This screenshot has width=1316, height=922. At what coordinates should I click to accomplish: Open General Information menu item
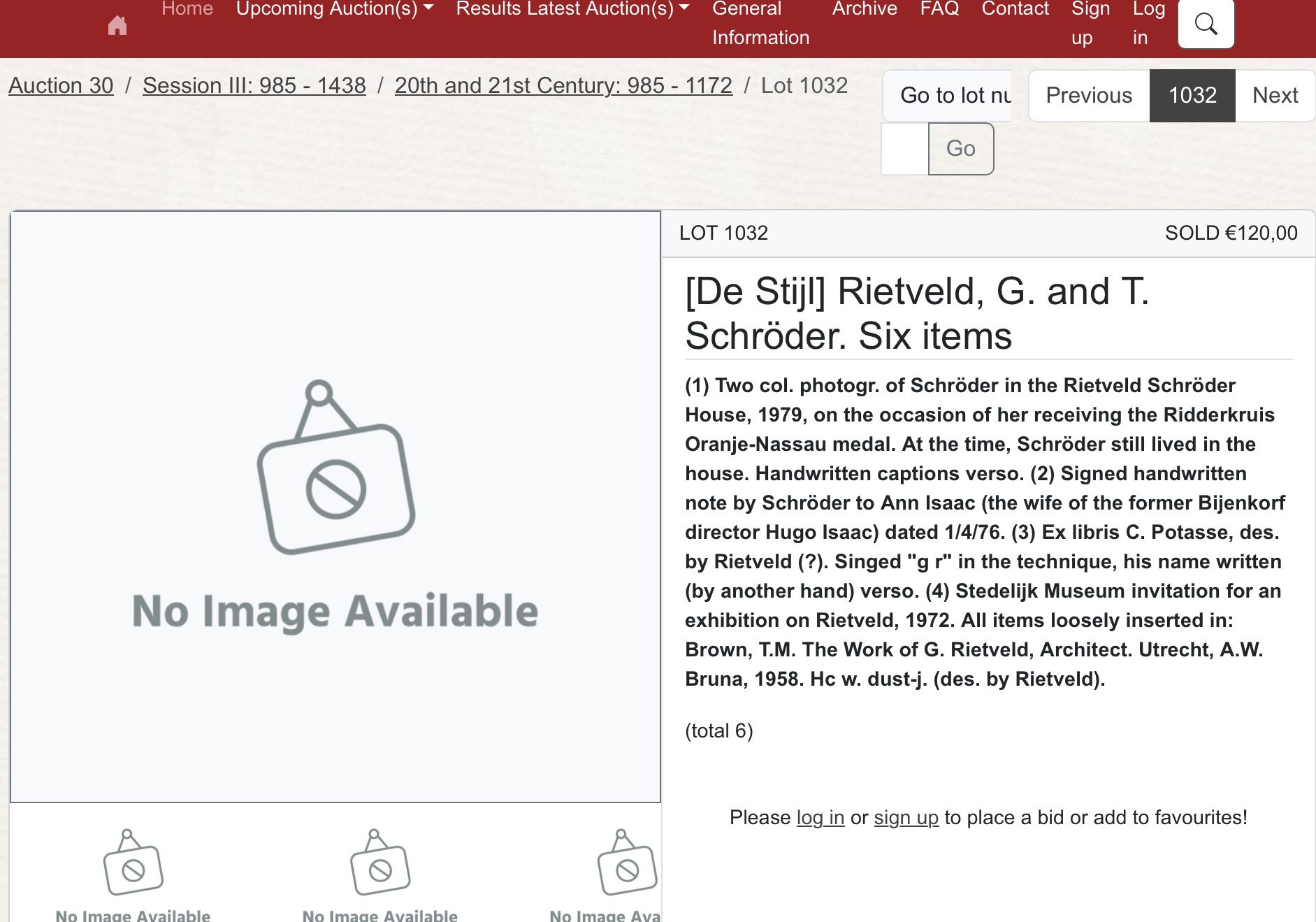tap(760, 23)
